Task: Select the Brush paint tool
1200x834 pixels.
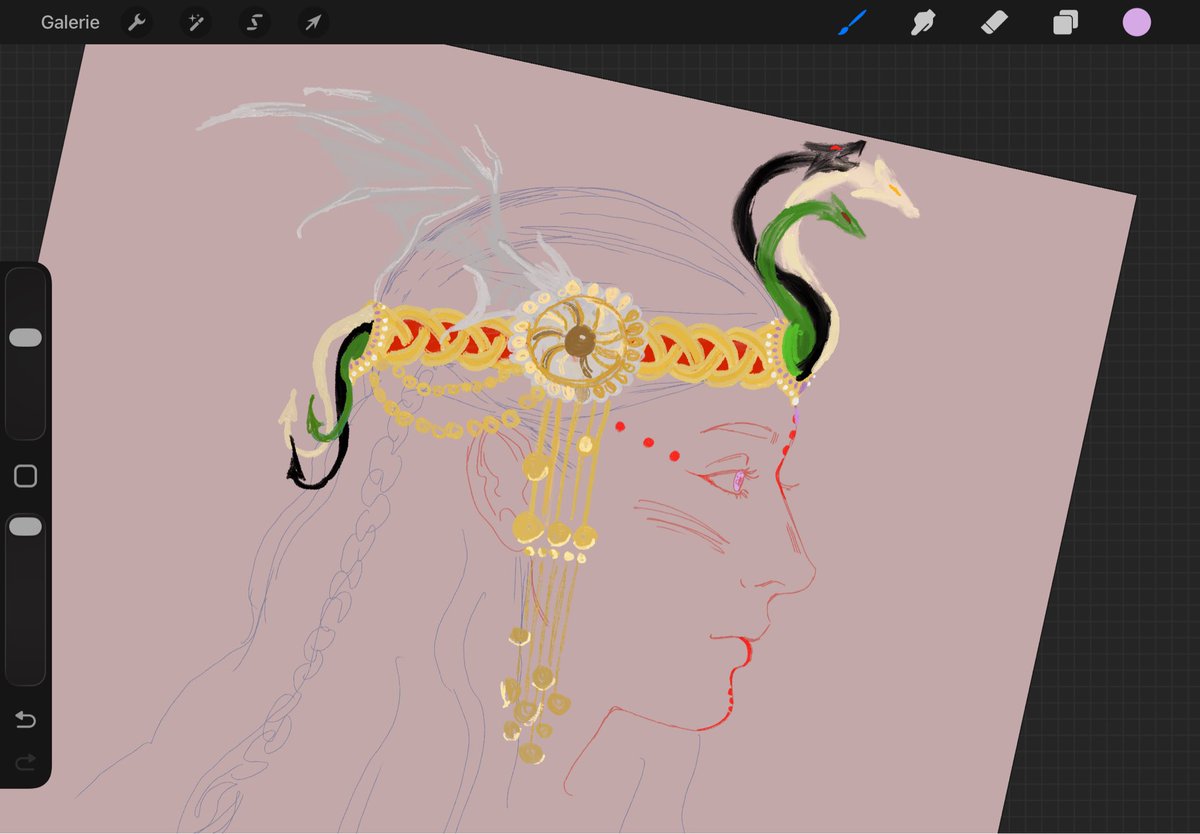Action: [852, 22]
